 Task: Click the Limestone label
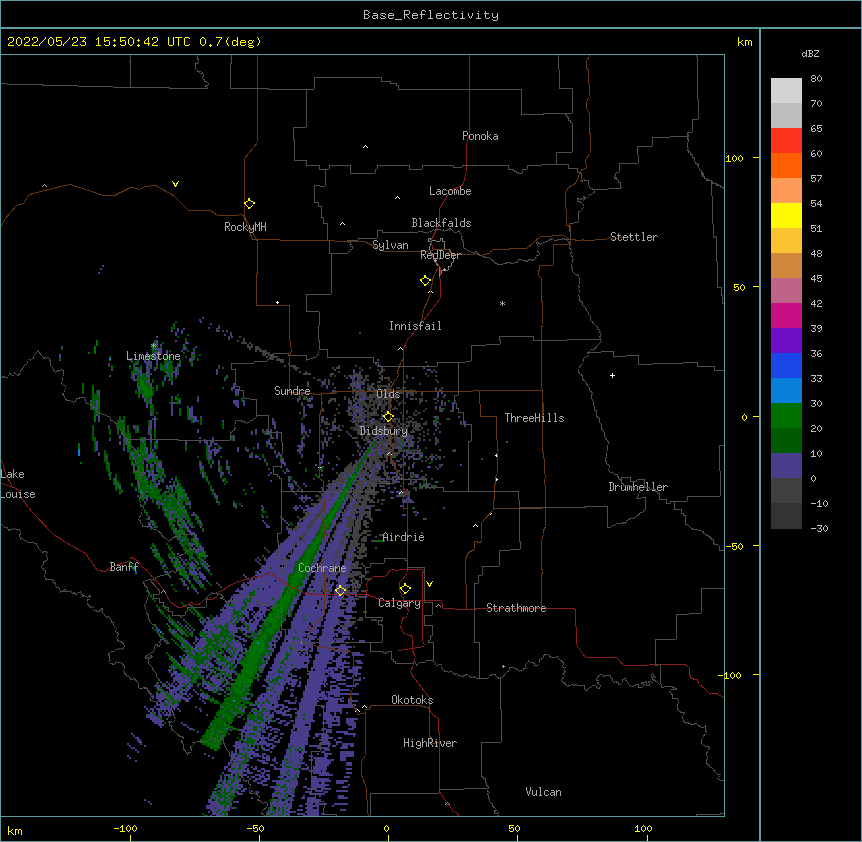pos(153,356)
